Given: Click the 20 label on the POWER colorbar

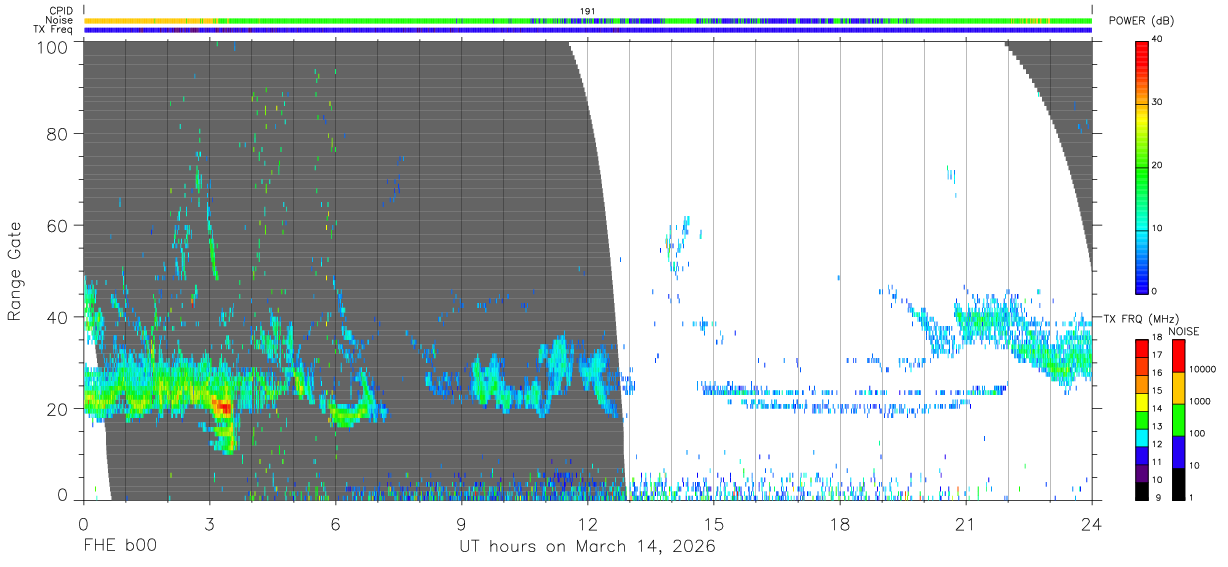Looking at the screenshot, I should [1157, 165].
